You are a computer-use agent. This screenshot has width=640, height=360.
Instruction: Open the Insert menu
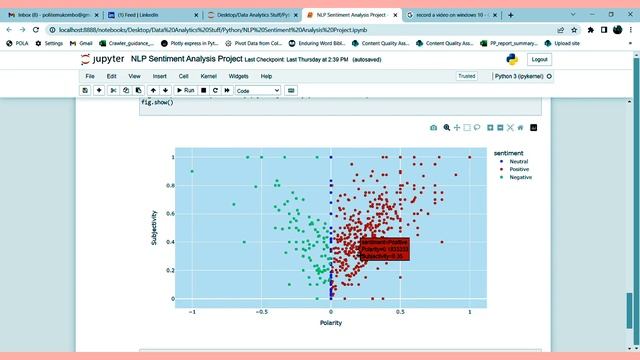tap(160, 76)
